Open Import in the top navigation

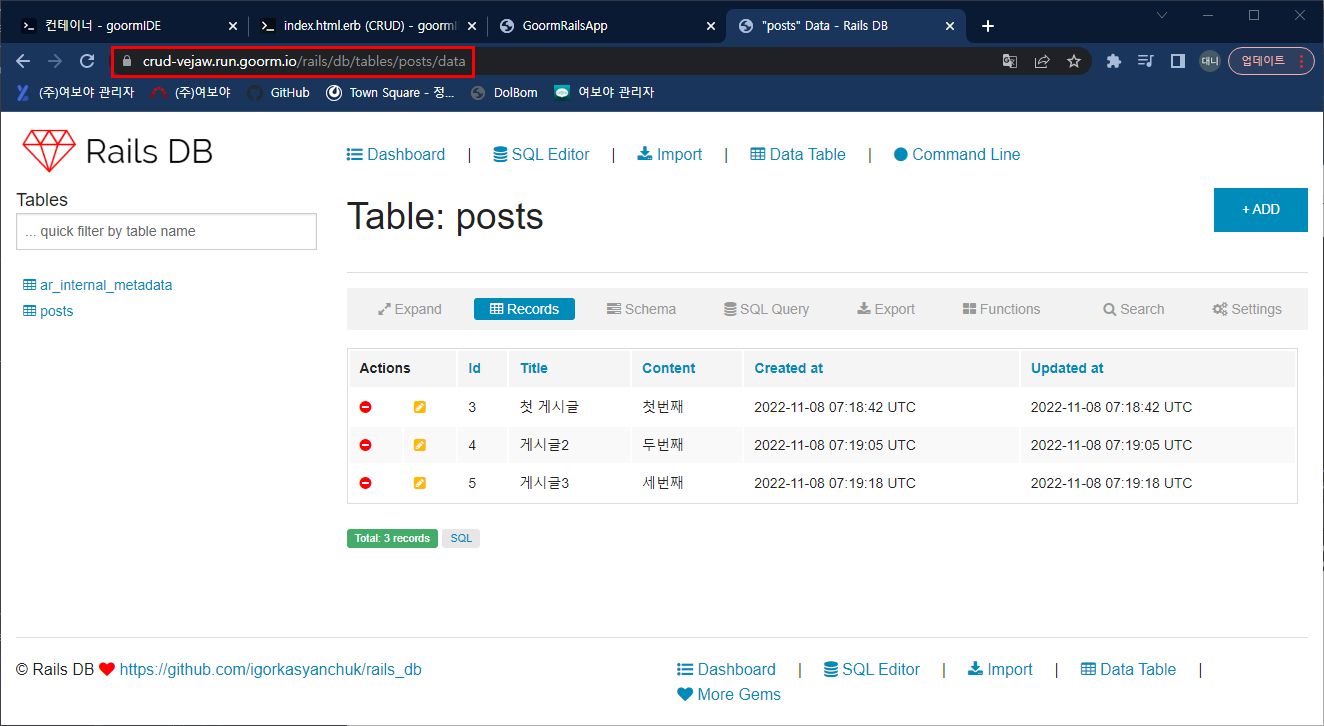(x=670, y=154)
